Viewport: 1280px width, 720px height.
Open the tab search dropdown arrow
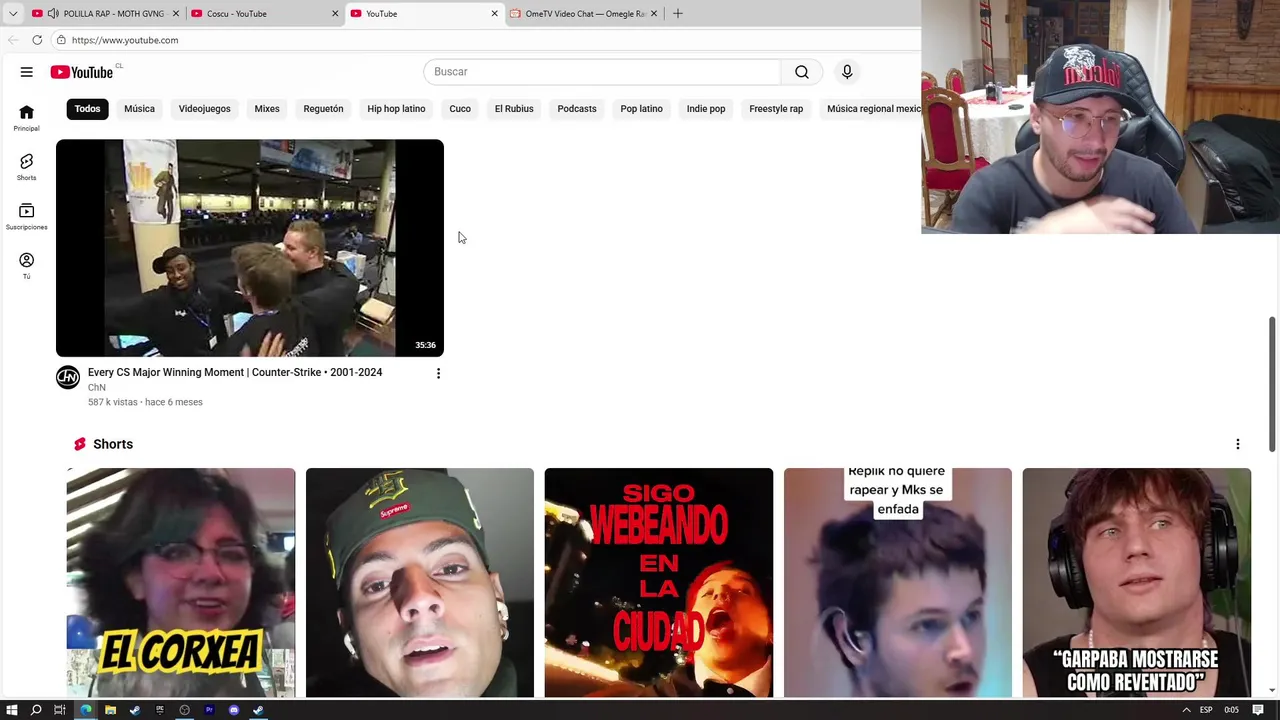pyautogui.click(x=12, y=13)
